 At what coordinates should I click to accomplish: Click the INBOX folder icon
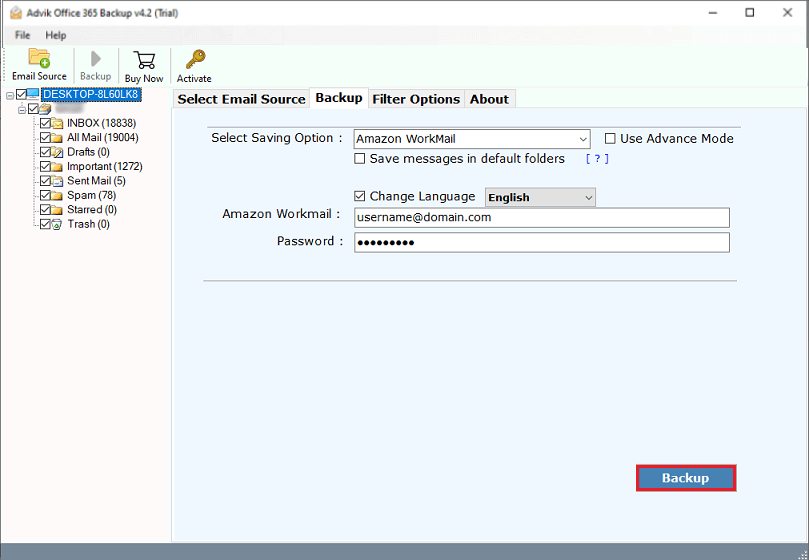pos(57,123)
